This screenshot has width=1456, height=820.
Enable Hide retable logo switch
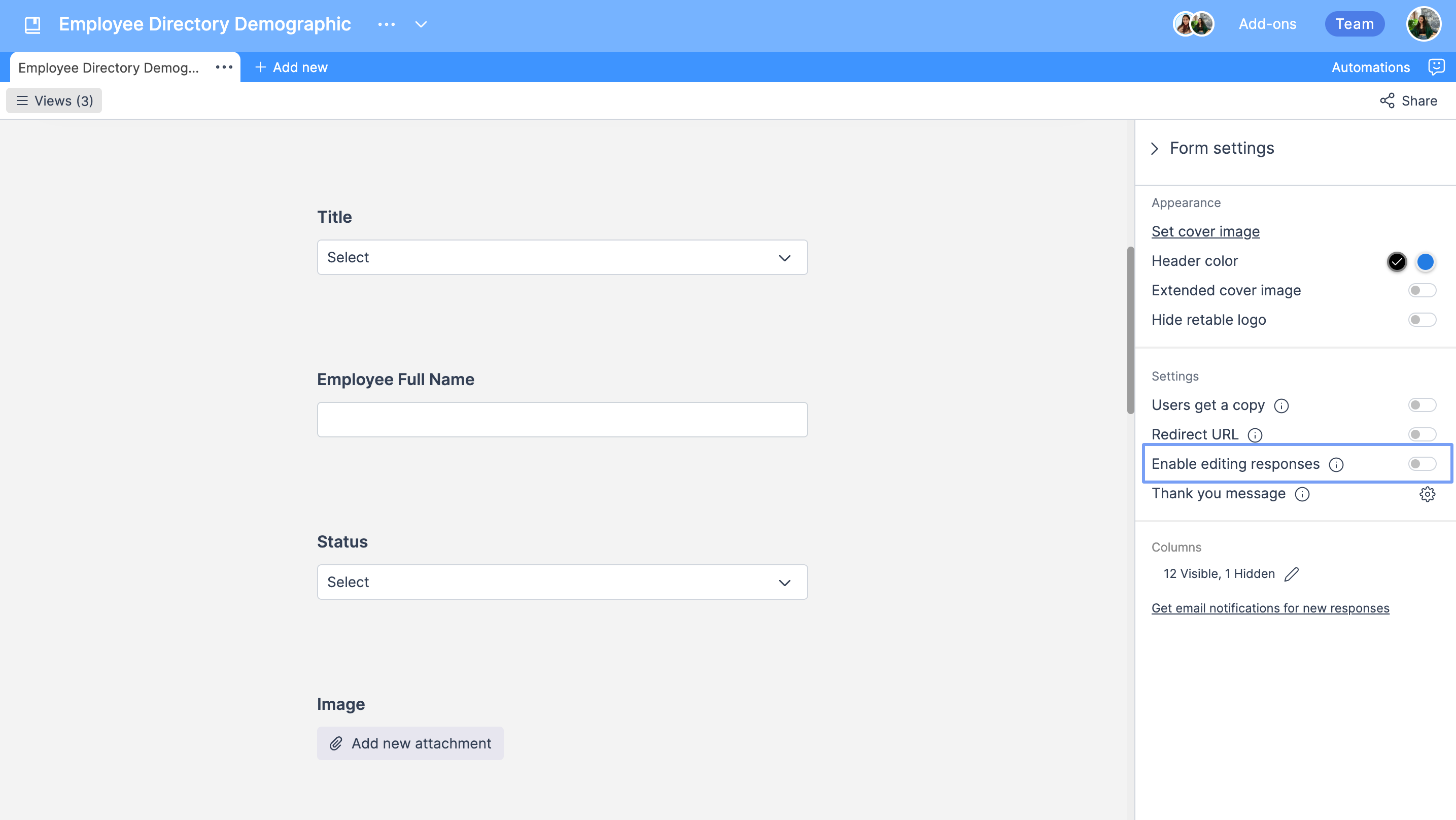click(x=1422, y=320)
